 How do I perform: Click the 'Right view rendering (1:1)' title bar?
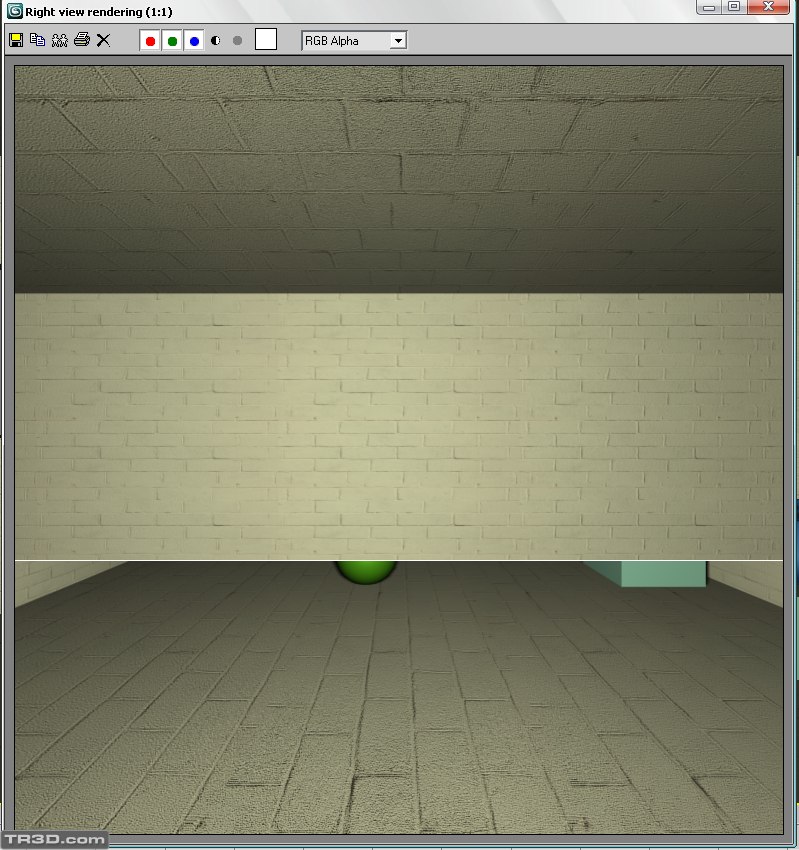click(300, 9)
